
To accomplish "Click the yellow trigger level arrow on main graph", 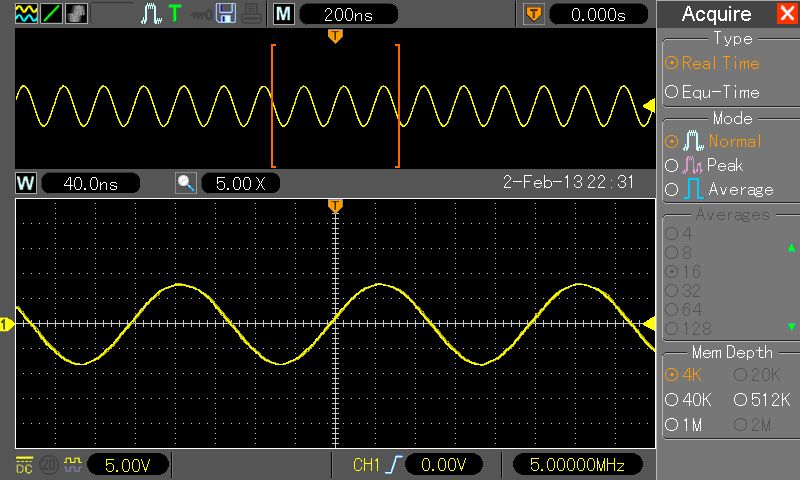I will (649, 323).
